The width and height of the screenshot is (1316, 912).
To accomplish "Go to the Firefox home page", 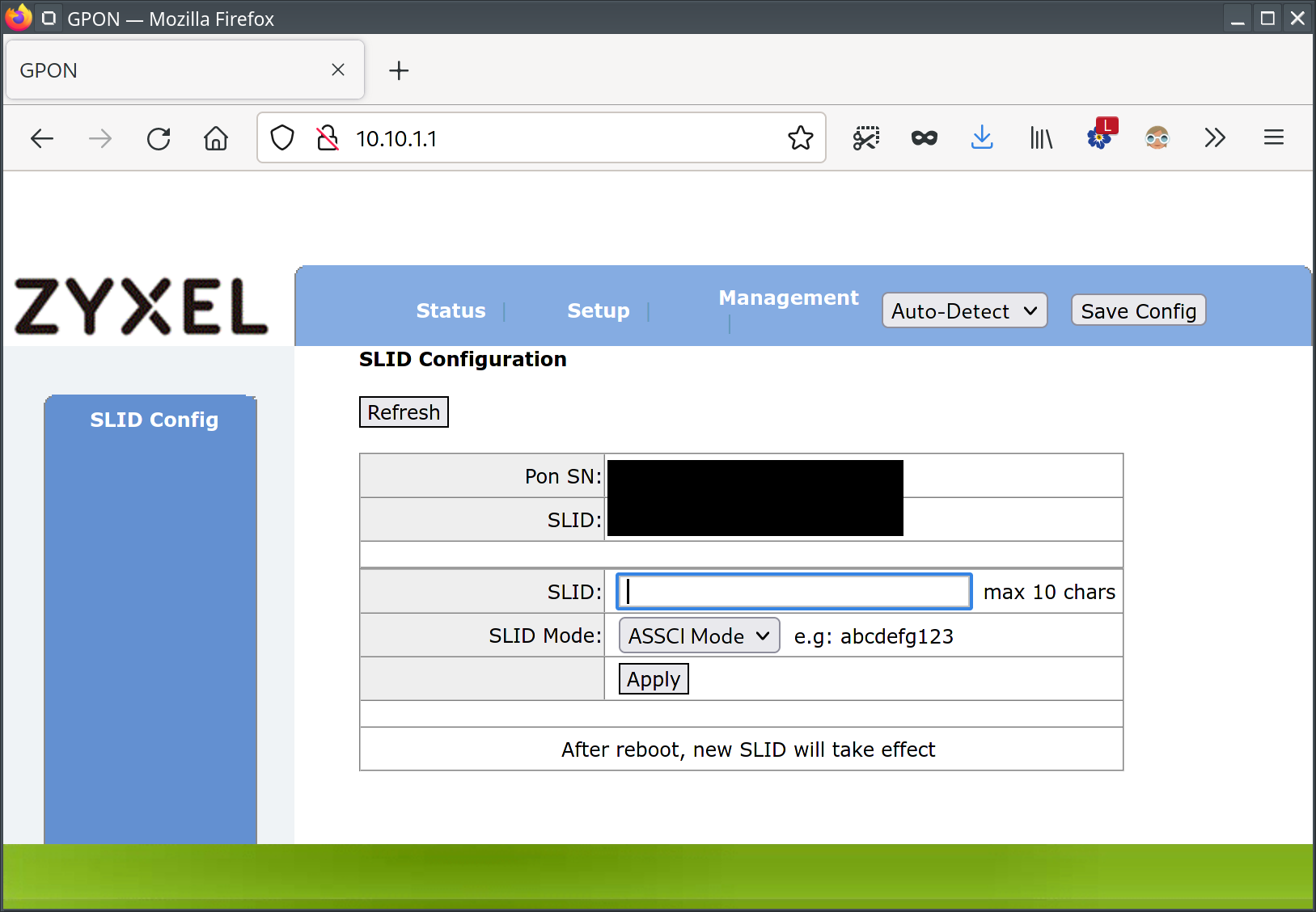I will 216,139.
